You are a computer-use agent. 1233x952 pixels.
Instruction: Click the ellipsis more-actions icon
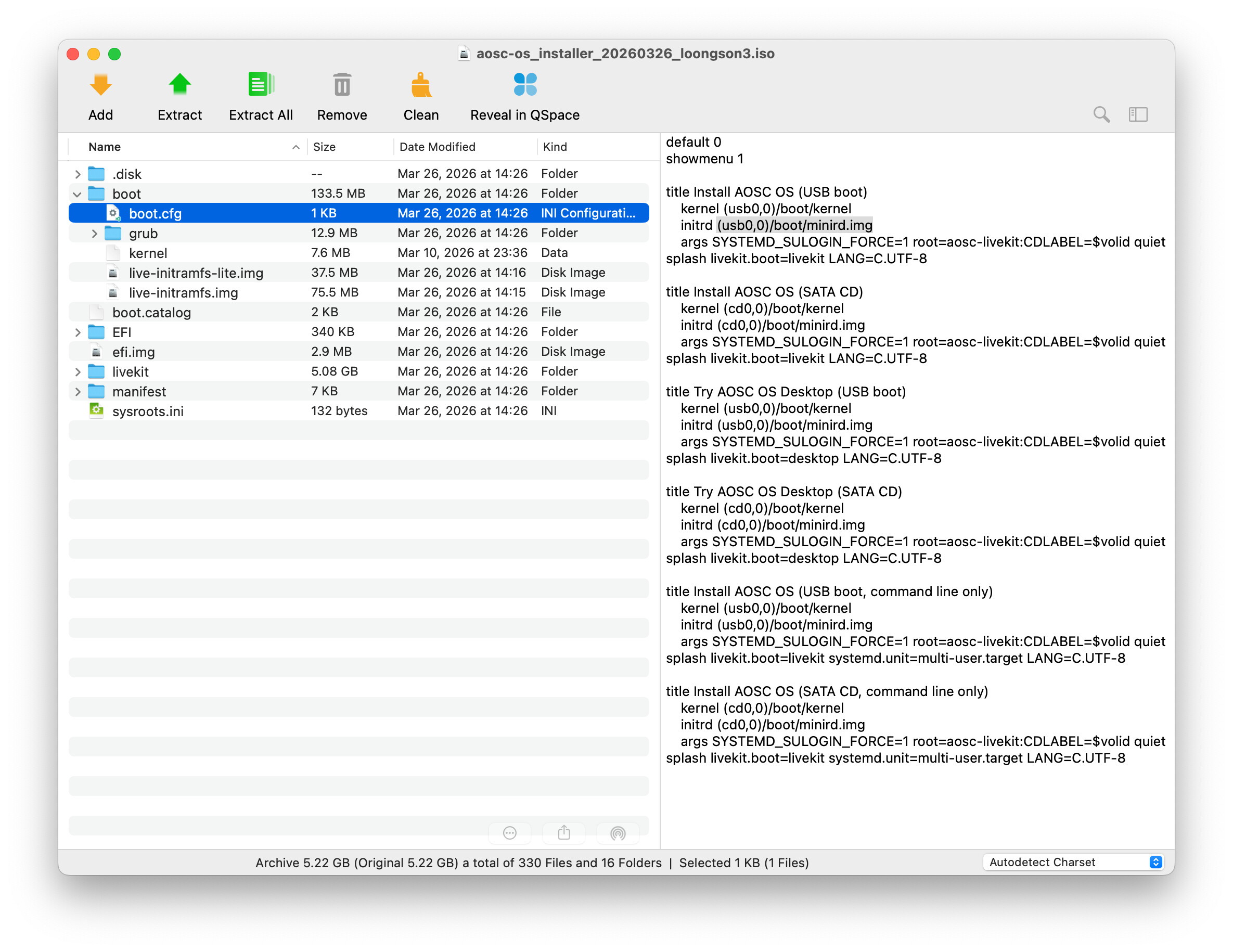(x=509, y=833)
